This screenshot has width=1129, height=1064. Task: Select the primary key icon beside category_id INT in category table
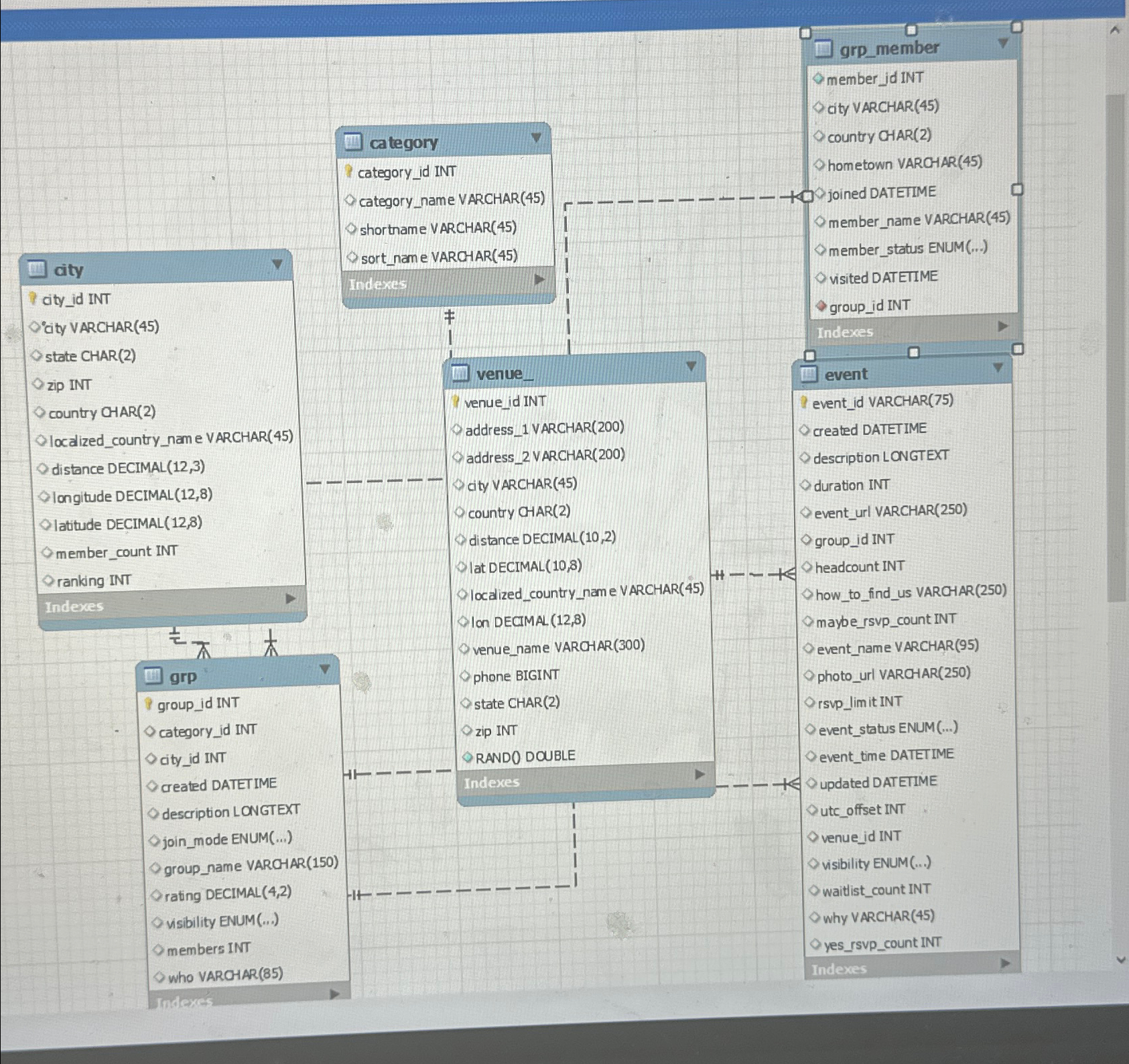[x=348, y=172]
